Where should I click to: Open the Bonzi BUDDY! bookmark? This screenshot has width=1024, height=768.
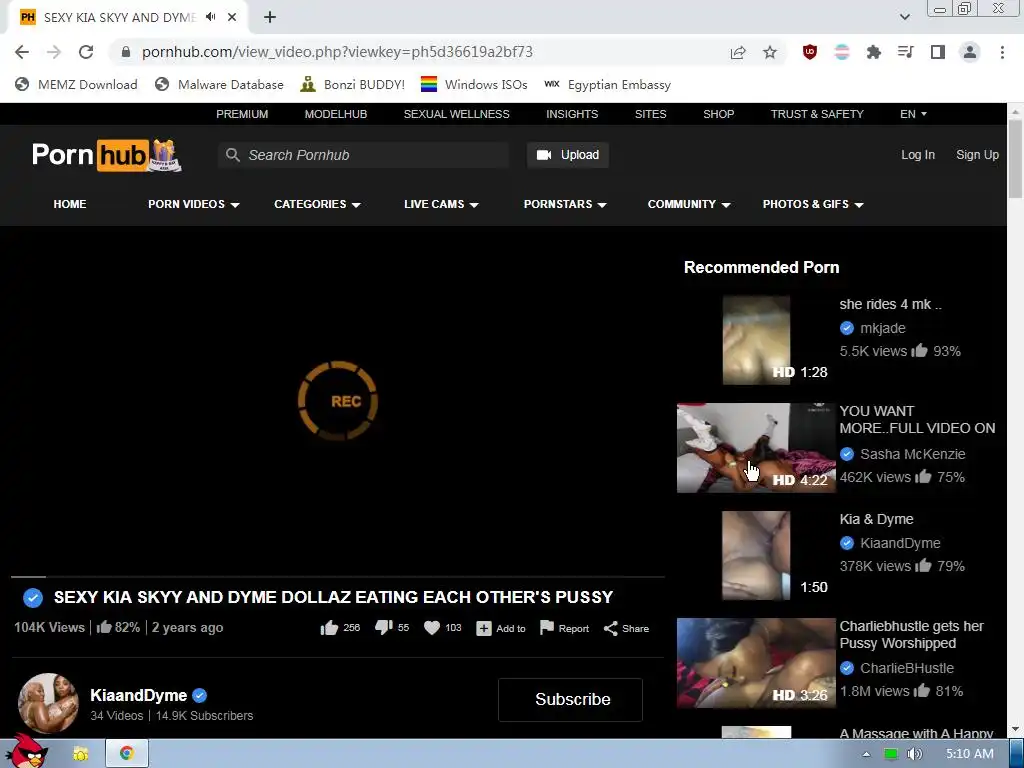tap(352, 85)
